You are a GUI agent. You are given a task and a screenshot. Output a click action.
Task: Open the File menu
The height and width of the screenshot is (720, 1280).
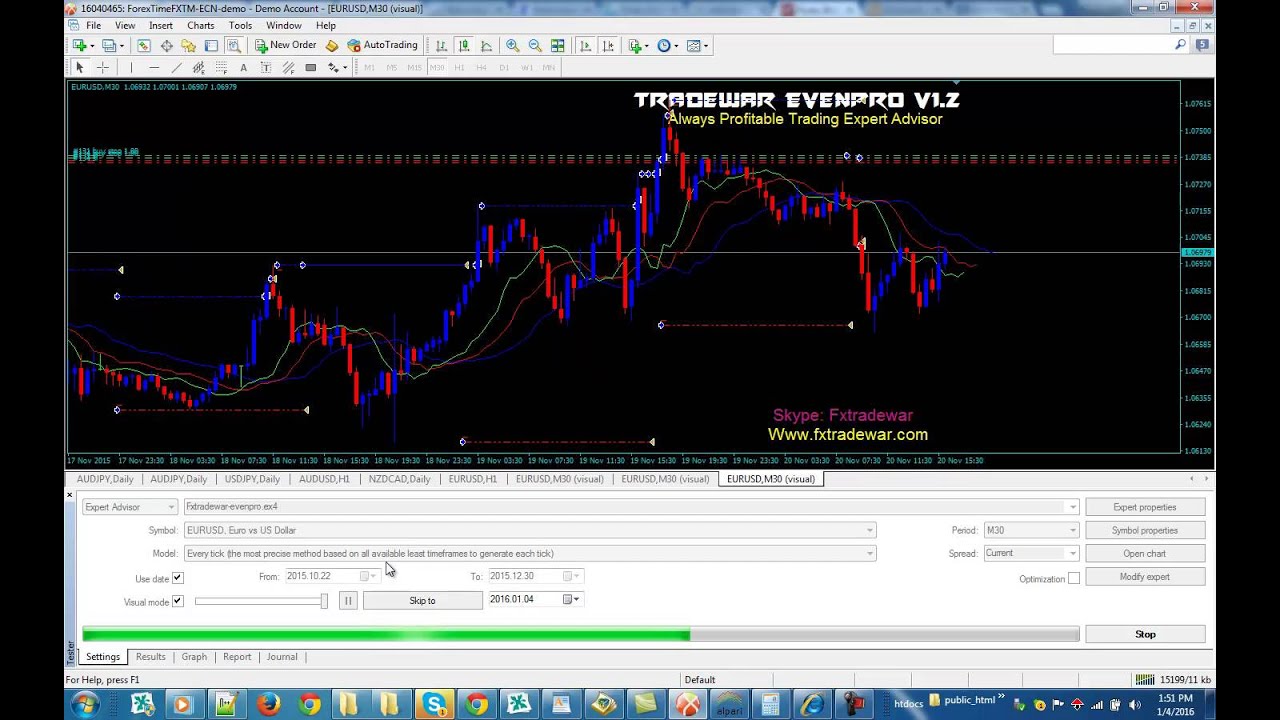pos(93,25)
